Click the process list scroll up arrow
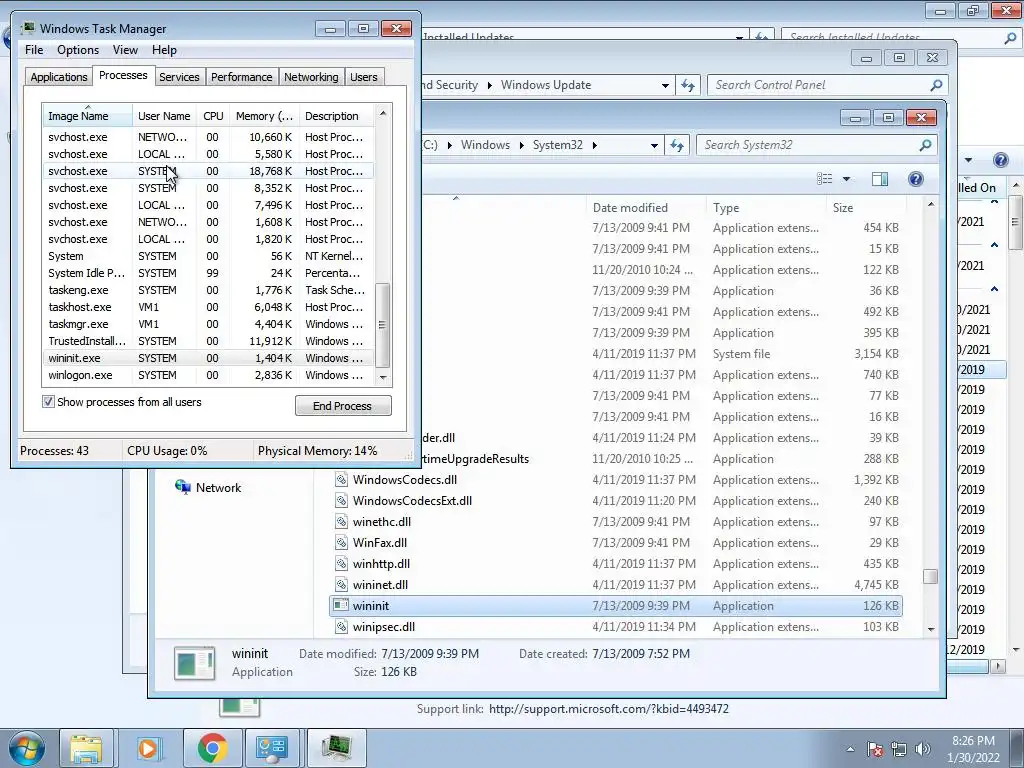This screenshot has width=1024, height=768. tap(383, 113)
